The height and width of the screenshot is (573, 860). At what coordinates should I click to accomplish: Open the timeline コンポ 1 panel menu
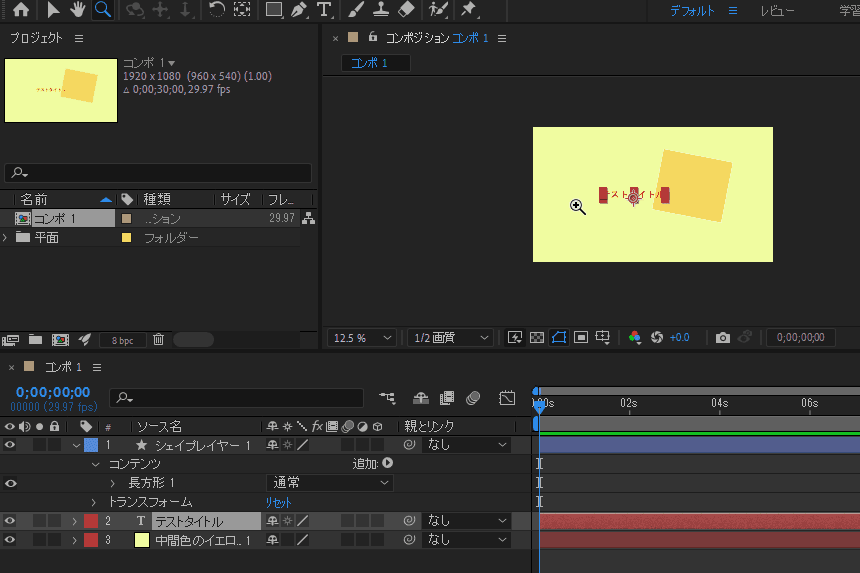pyautogui.click(x=97, y=367)
